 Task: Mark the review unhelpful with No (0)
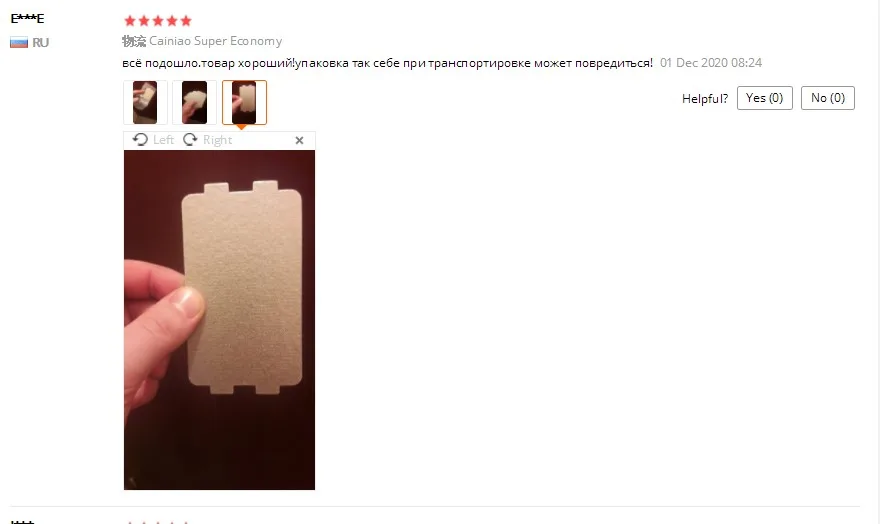[828, 98]
